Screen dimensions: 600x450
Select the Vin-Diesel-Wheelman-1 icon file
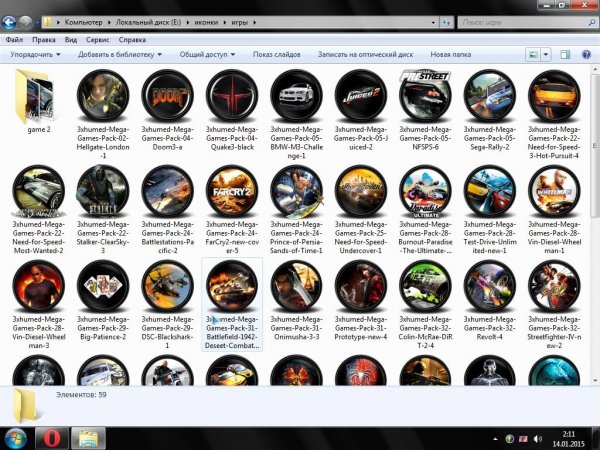[x=554, y=209]
